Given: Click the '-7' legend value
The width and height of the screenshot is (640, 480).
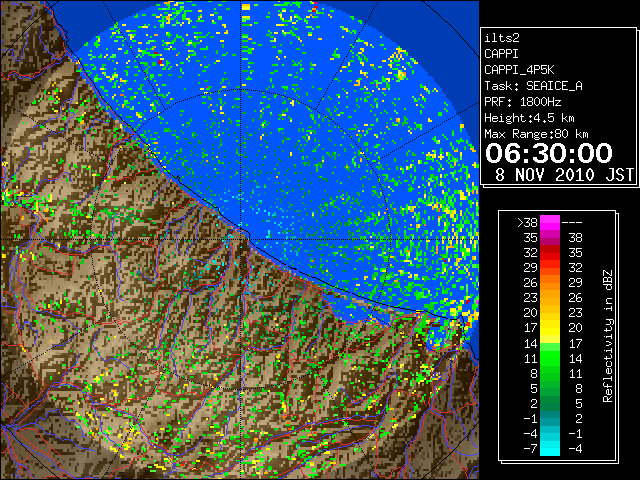Looking at the screenshot, I should (x=530, y=449).
